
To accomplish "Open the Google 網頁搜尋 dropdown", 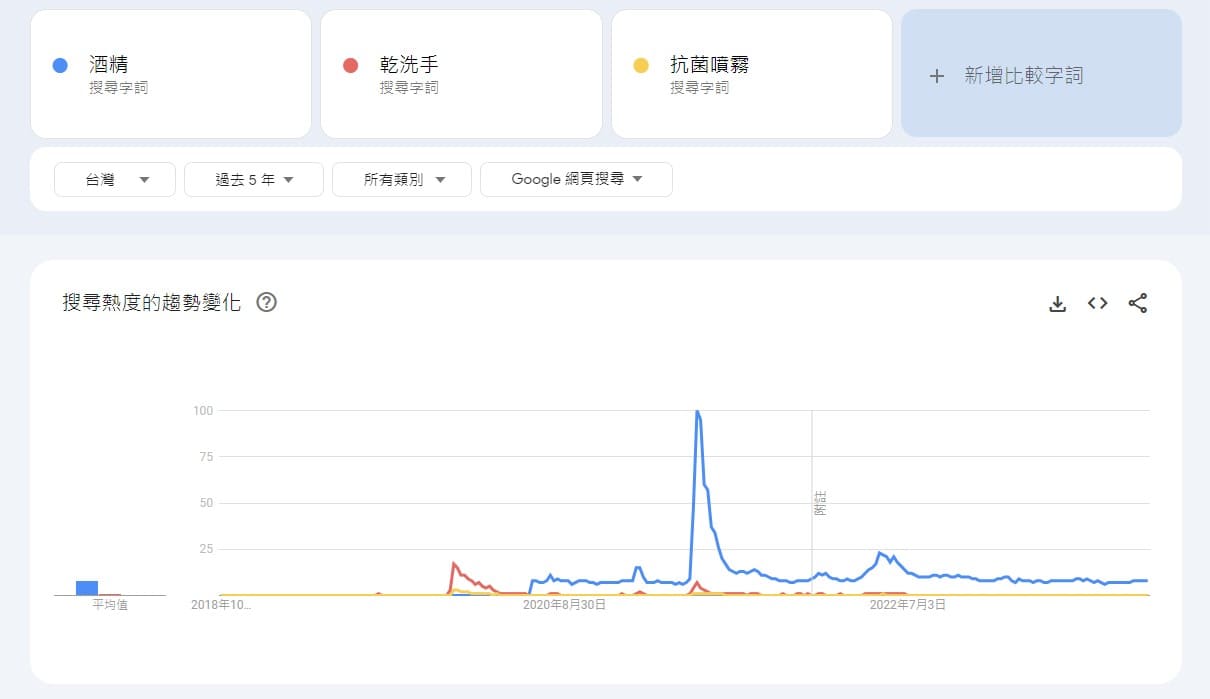I will pyautogui.click(x=576, y=180).
